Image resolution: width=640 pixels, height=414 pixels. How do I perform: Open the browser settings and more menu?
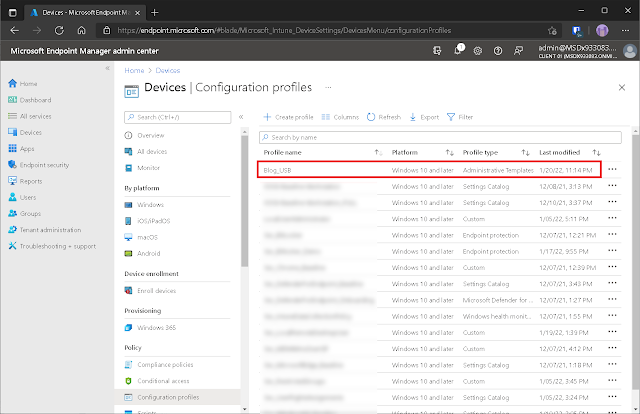625,31
